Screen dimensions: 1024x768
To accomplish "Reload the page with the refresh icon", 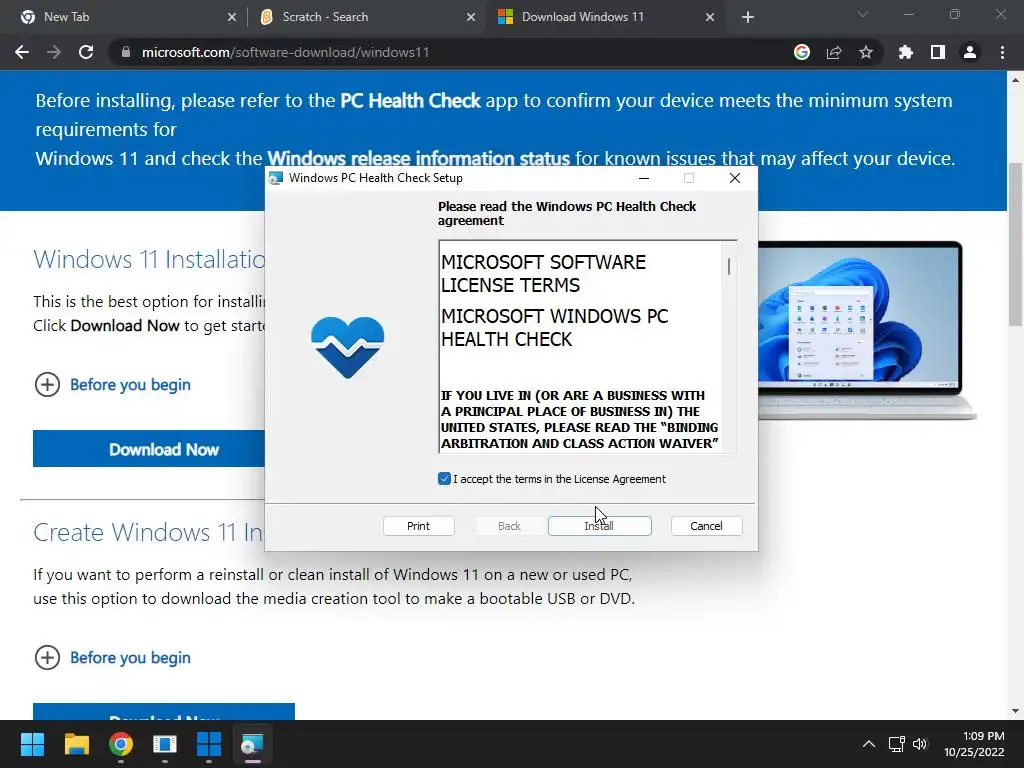I will pyautogui.click(x=86, y=52).
